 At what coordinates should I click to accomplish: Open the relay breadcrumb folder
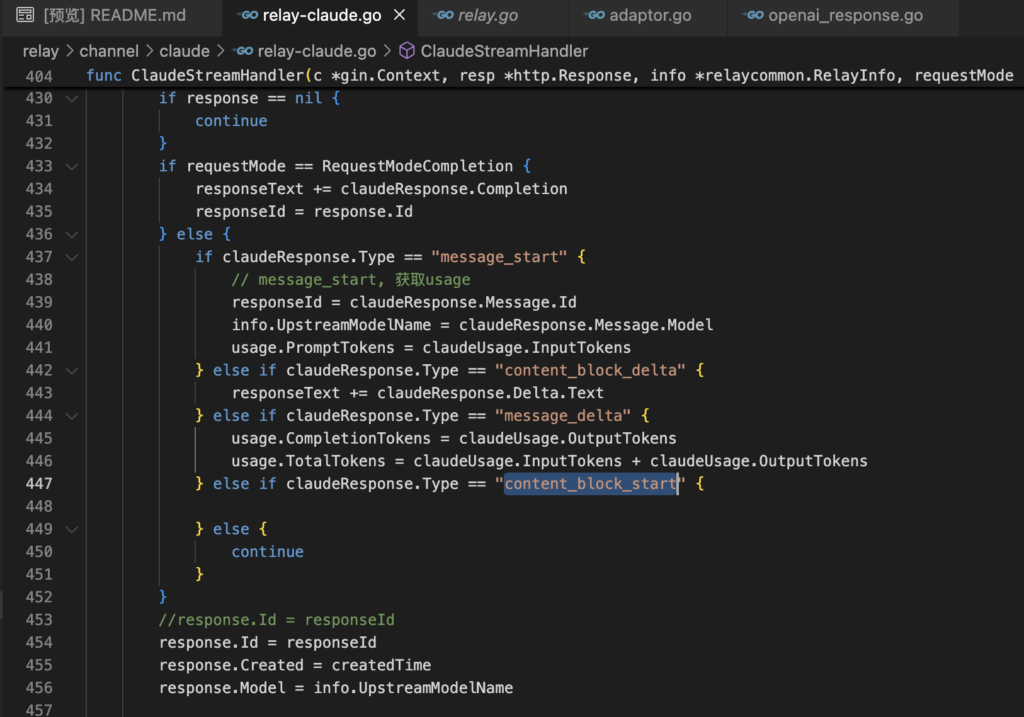[40, 51]
